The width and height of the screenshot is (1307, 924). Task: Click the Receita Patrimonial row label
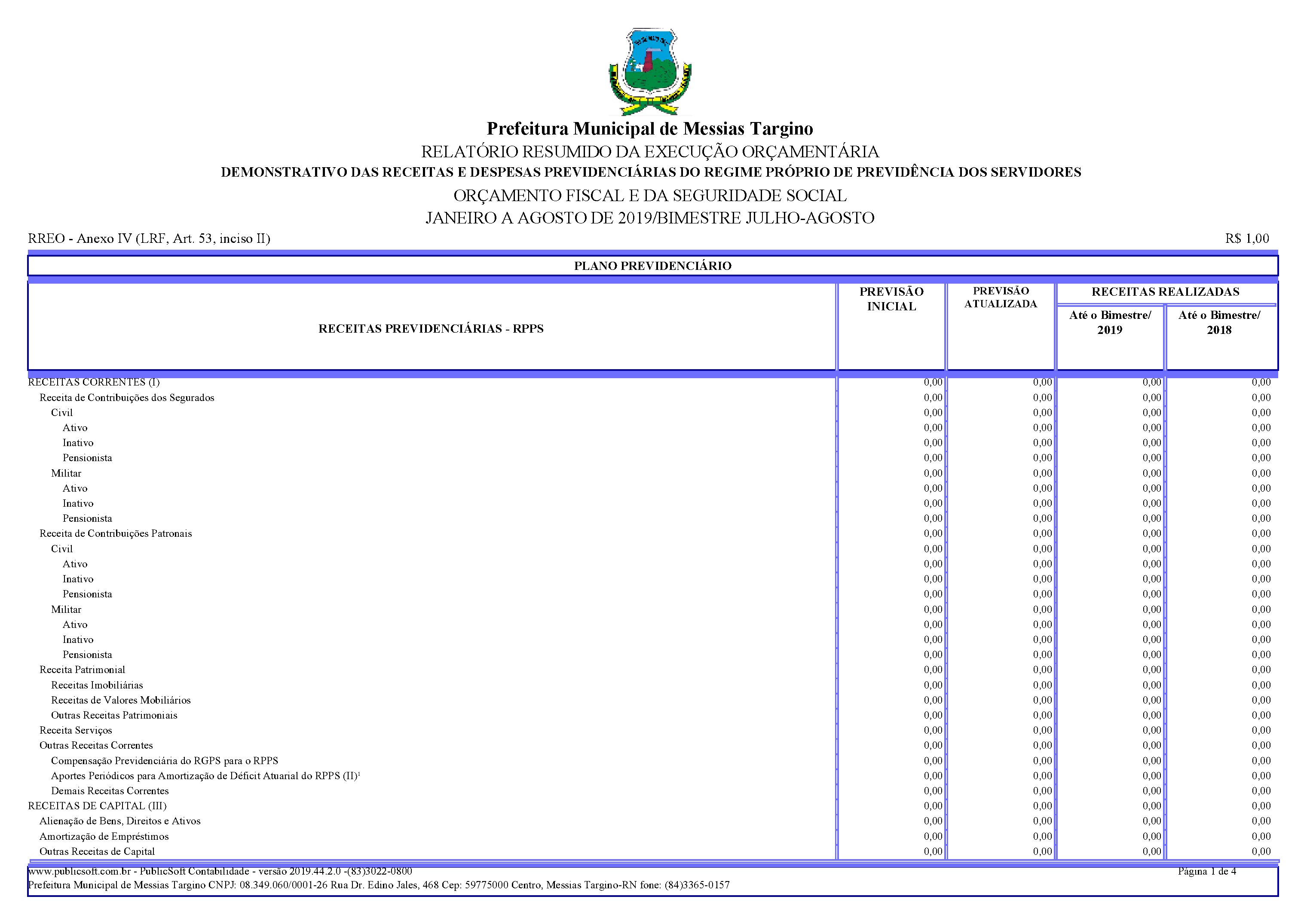point(82,670)
